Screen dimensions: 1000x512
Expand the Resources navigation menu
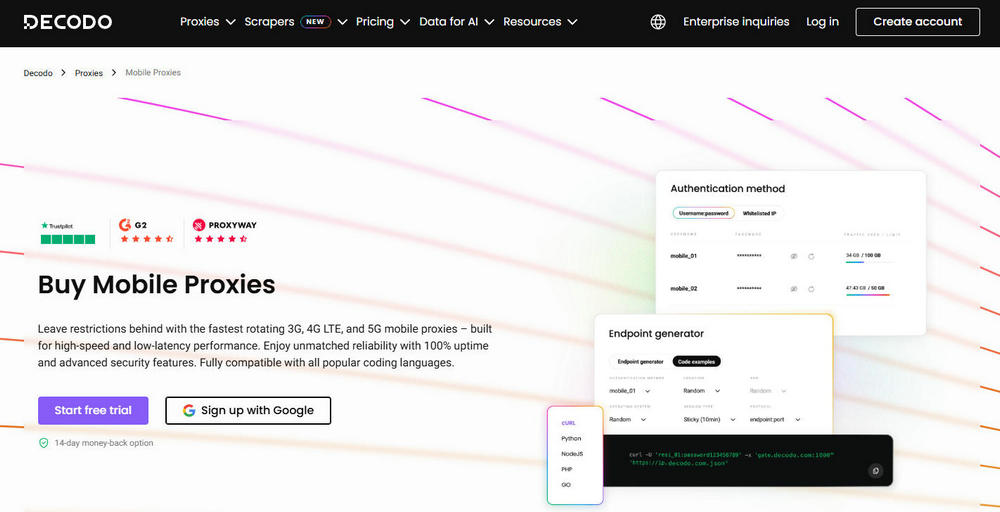coord(540,22)
